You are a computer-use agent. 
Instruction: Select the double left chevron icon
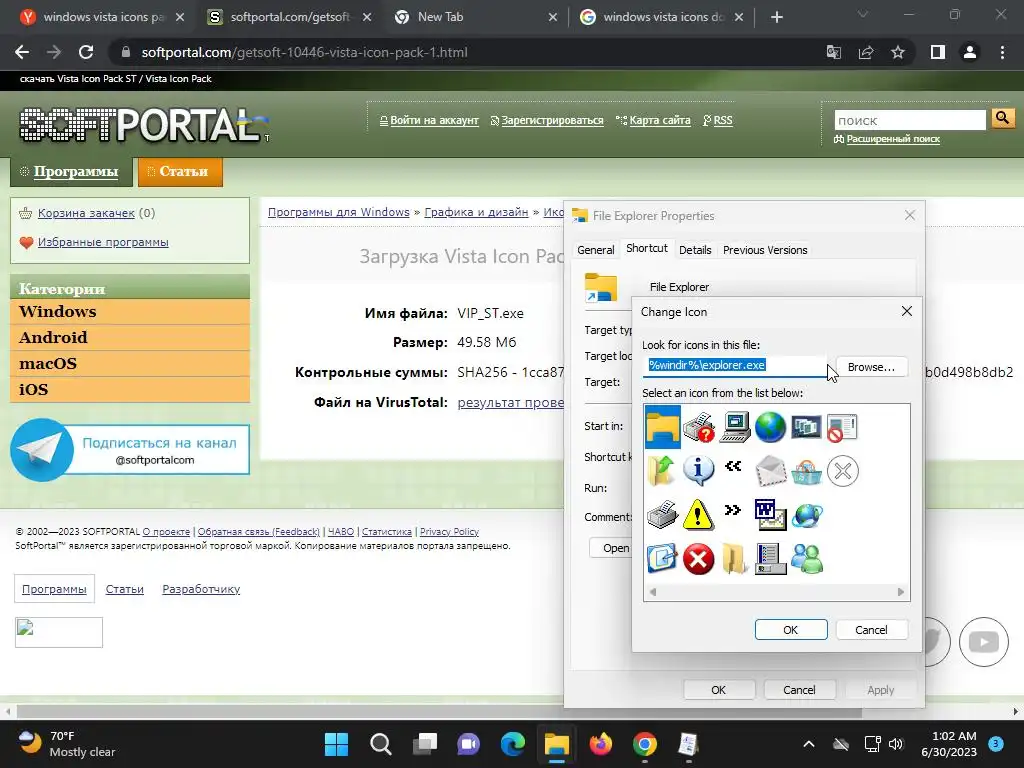click(733, 466)
